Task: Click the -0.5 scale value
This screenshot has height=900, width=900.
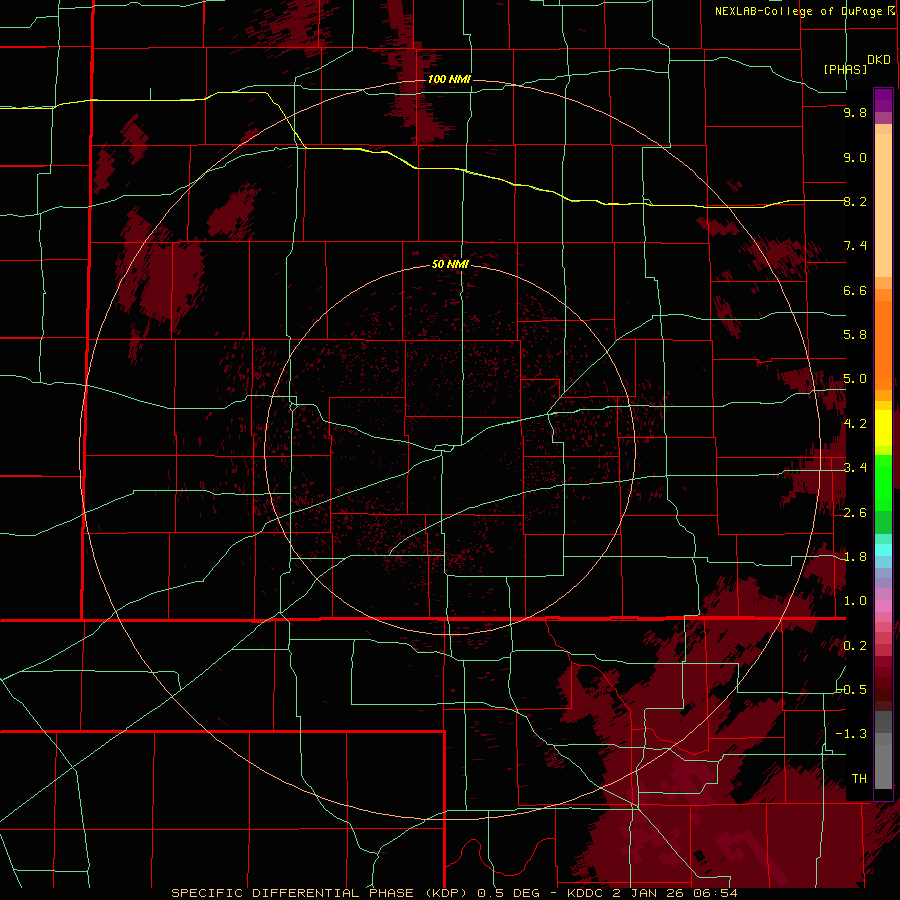Action: (852, 690)
